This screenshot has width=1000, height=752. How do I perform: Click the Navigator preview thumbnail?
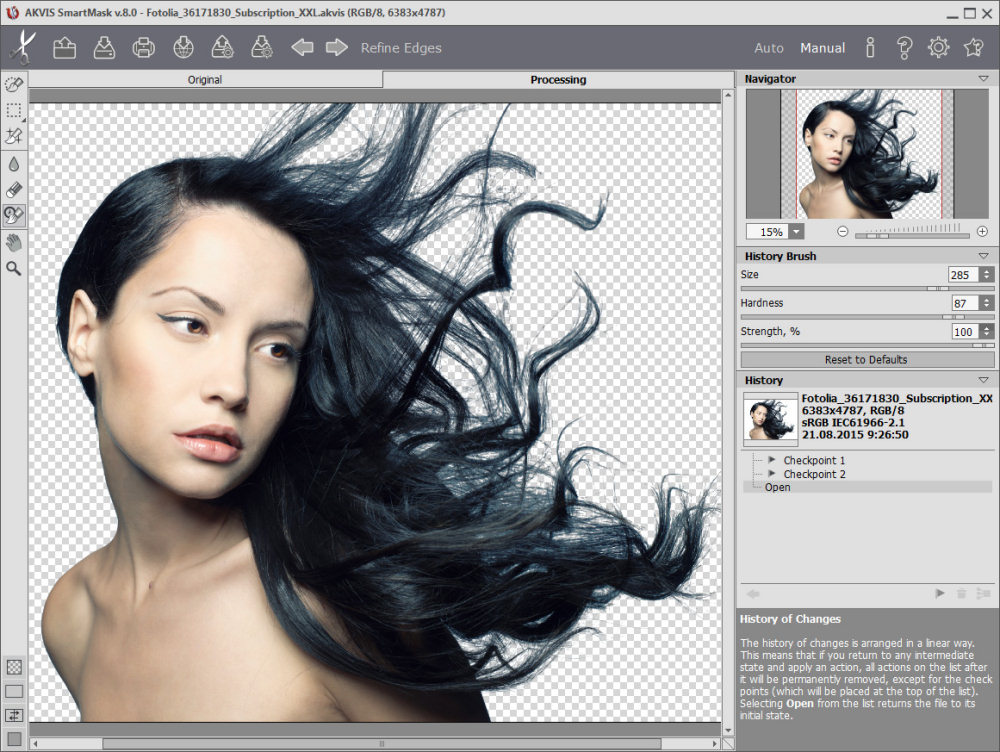click(x=867, y=154)
